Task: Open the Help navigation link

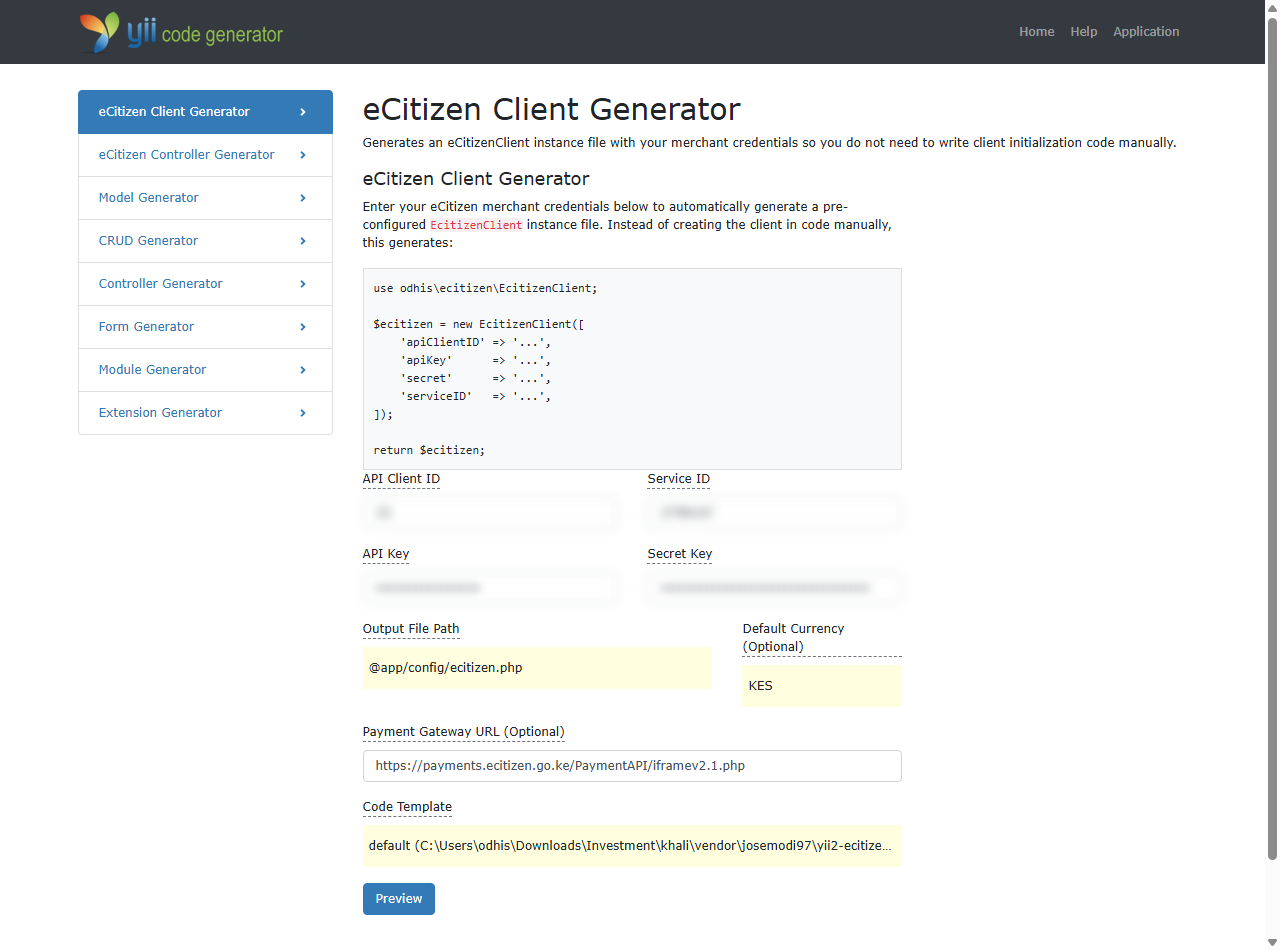Action: point(1083,32)
